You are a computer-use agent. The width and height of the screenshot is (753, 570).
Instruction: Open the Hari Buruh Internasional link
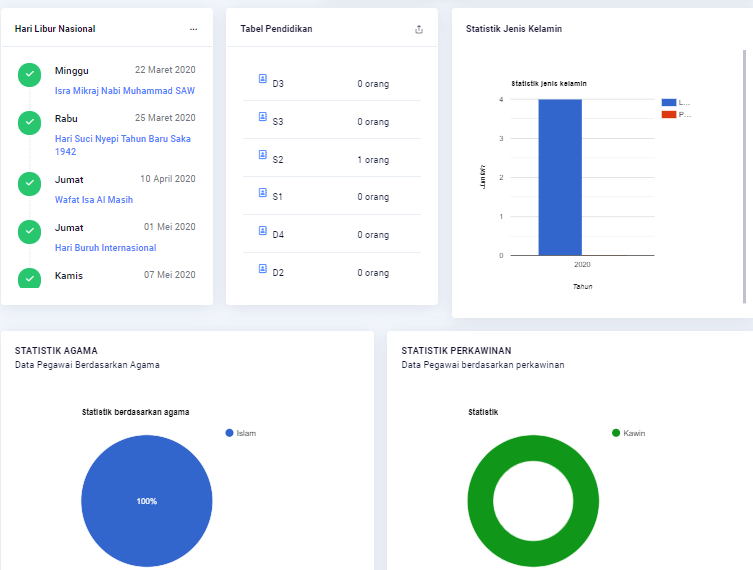click(x=105, y=248)
